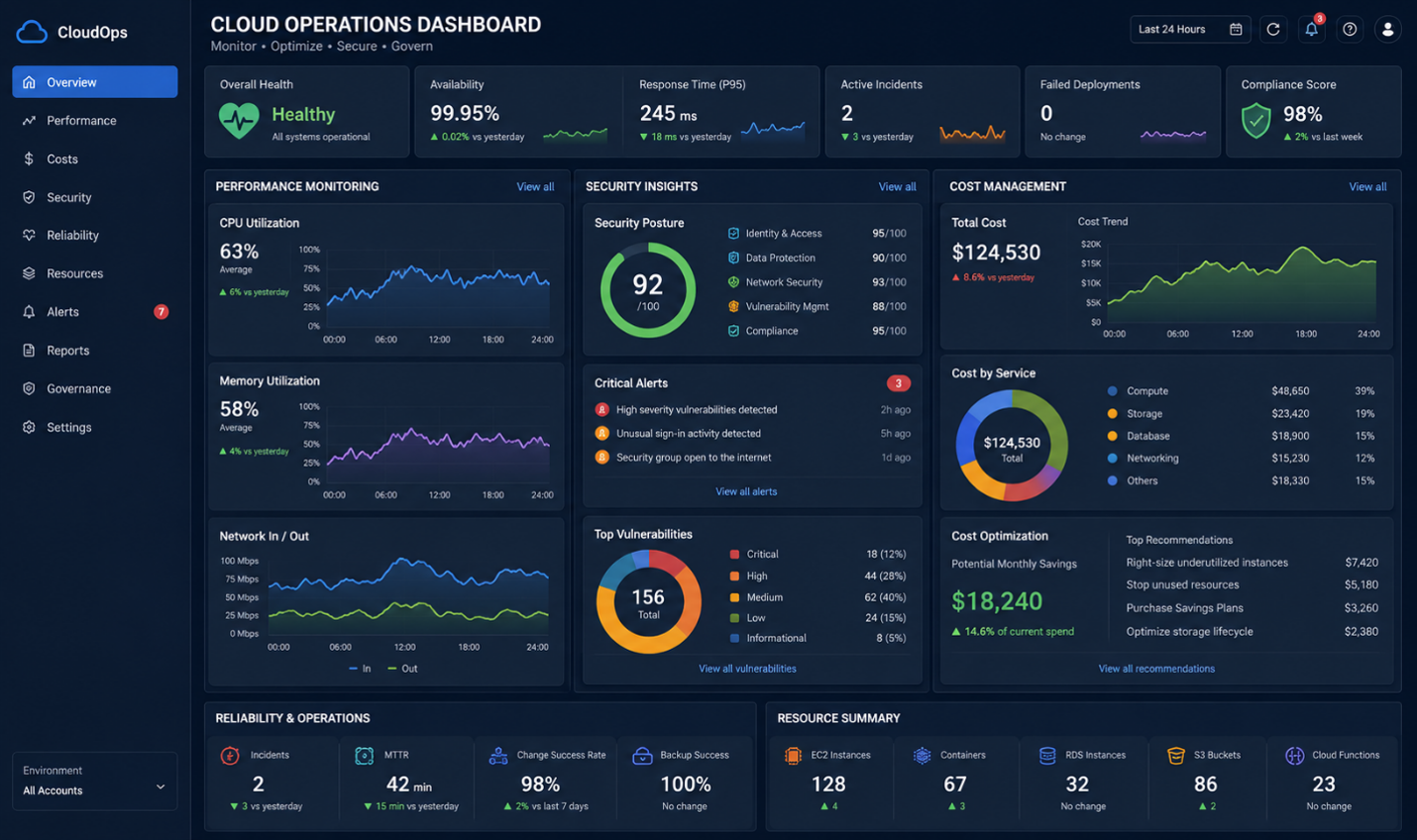Navigate to Security in the sidebar
The image size is (1417, 840).
tap(95, 197)
